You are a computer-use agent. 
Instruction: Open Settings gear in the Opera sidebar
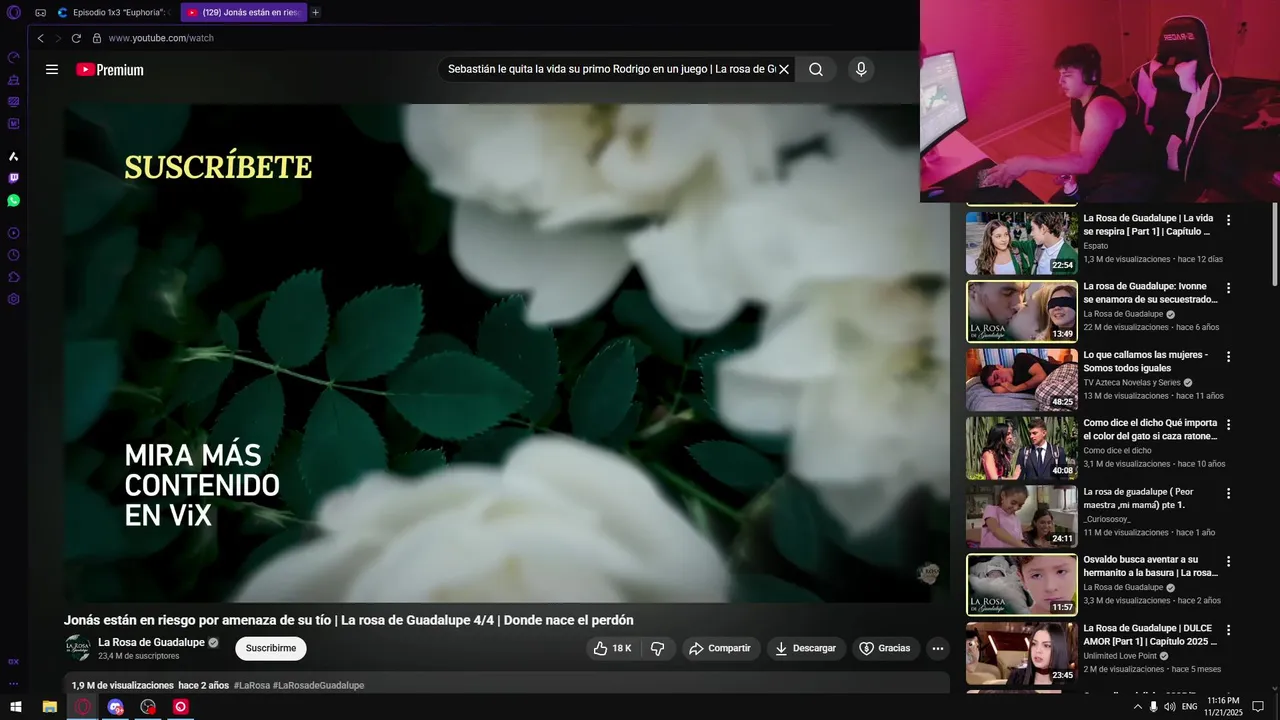coord(14,299)
